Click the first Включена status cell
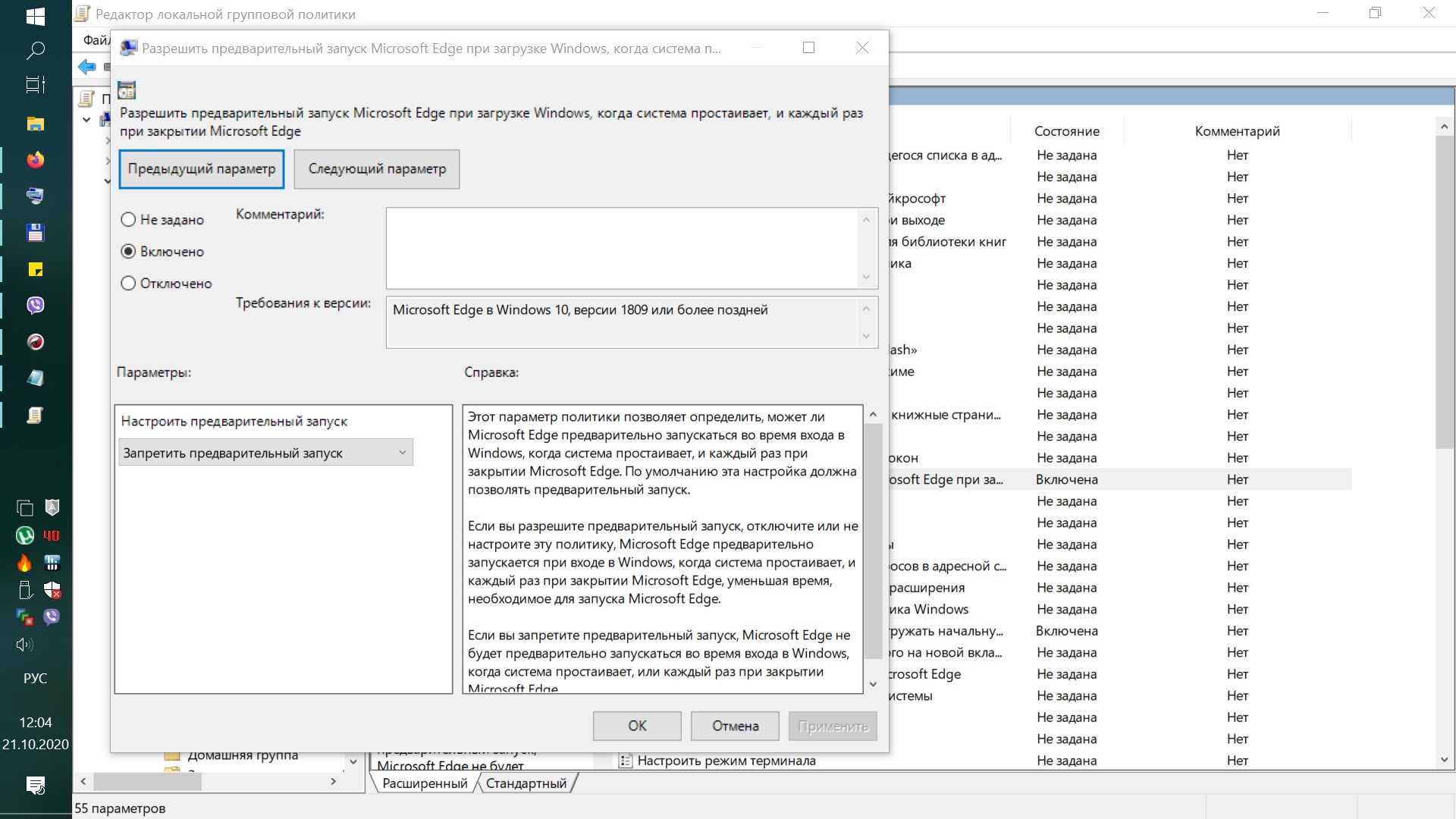The width and height of the screenshot is (1456, 819). (x=1066, y=479)
